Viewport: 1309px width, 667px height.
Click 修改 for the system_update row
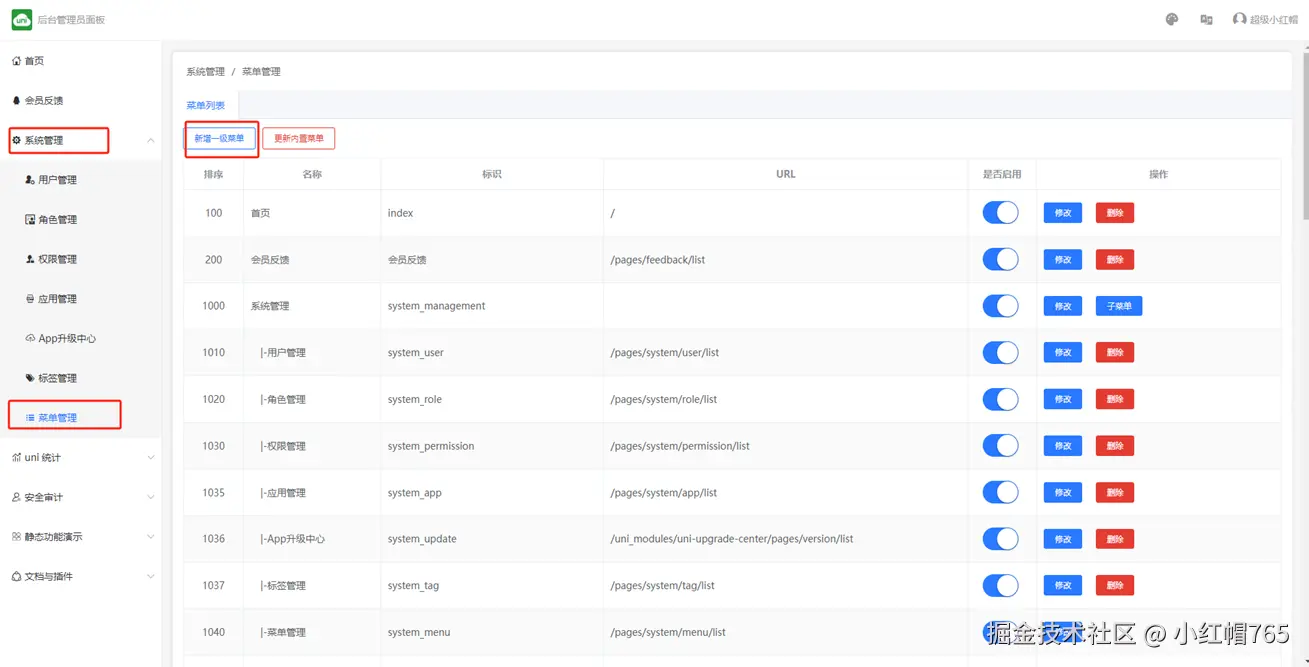click(1063, 539)
